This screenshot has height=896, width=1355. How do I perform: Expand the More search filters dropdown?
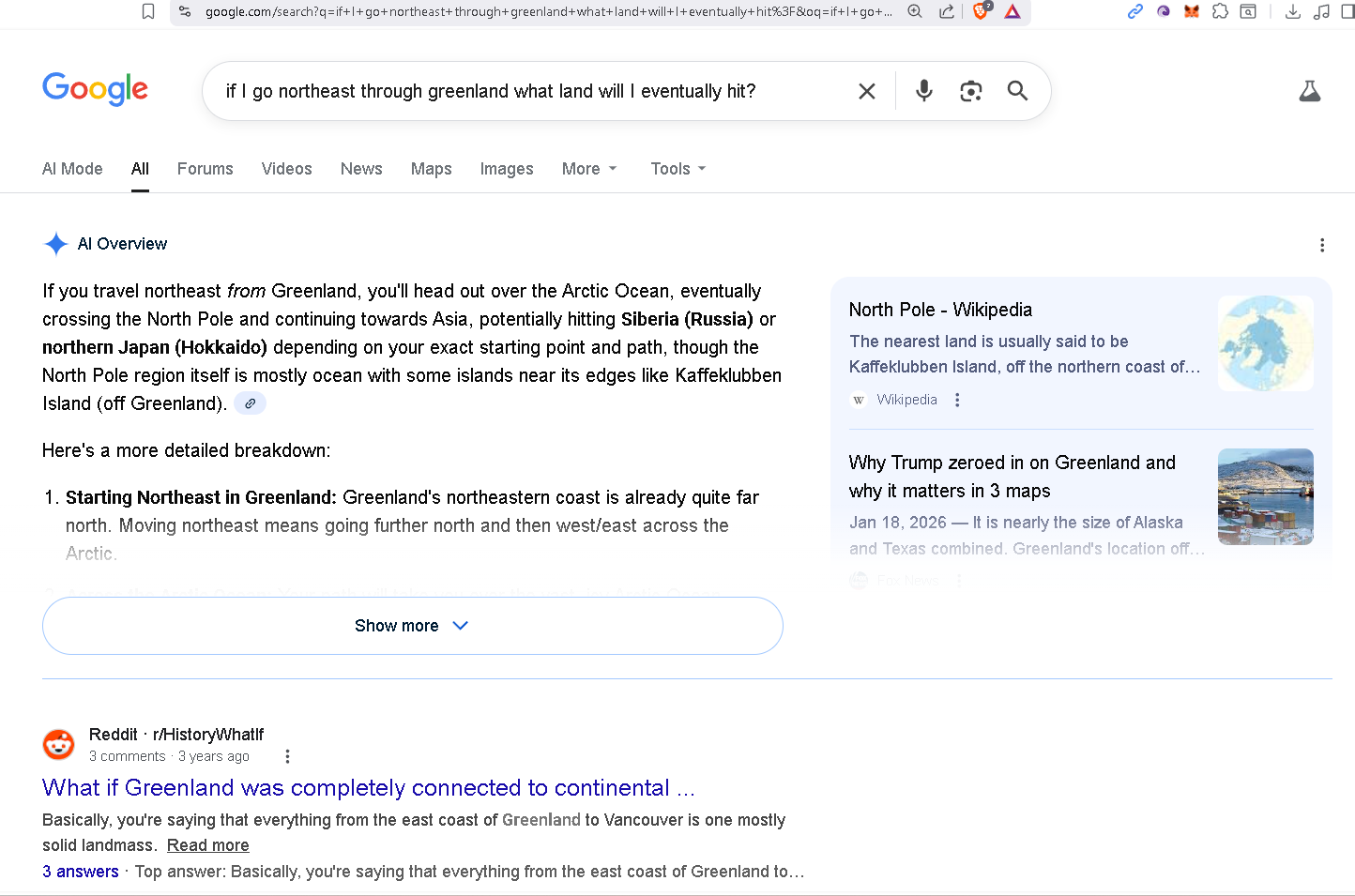589,169
